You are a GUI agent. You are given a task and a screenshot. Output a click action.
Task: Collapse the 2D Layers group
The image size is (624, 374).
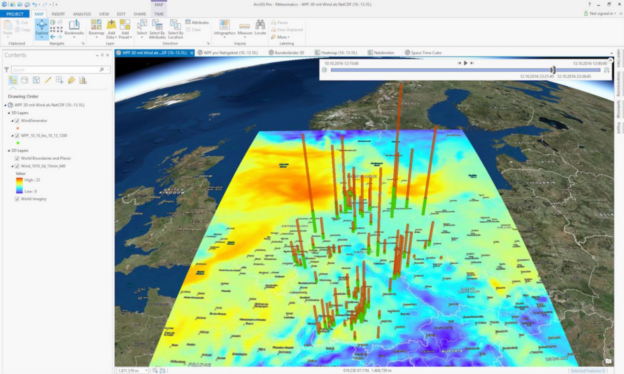9,151
